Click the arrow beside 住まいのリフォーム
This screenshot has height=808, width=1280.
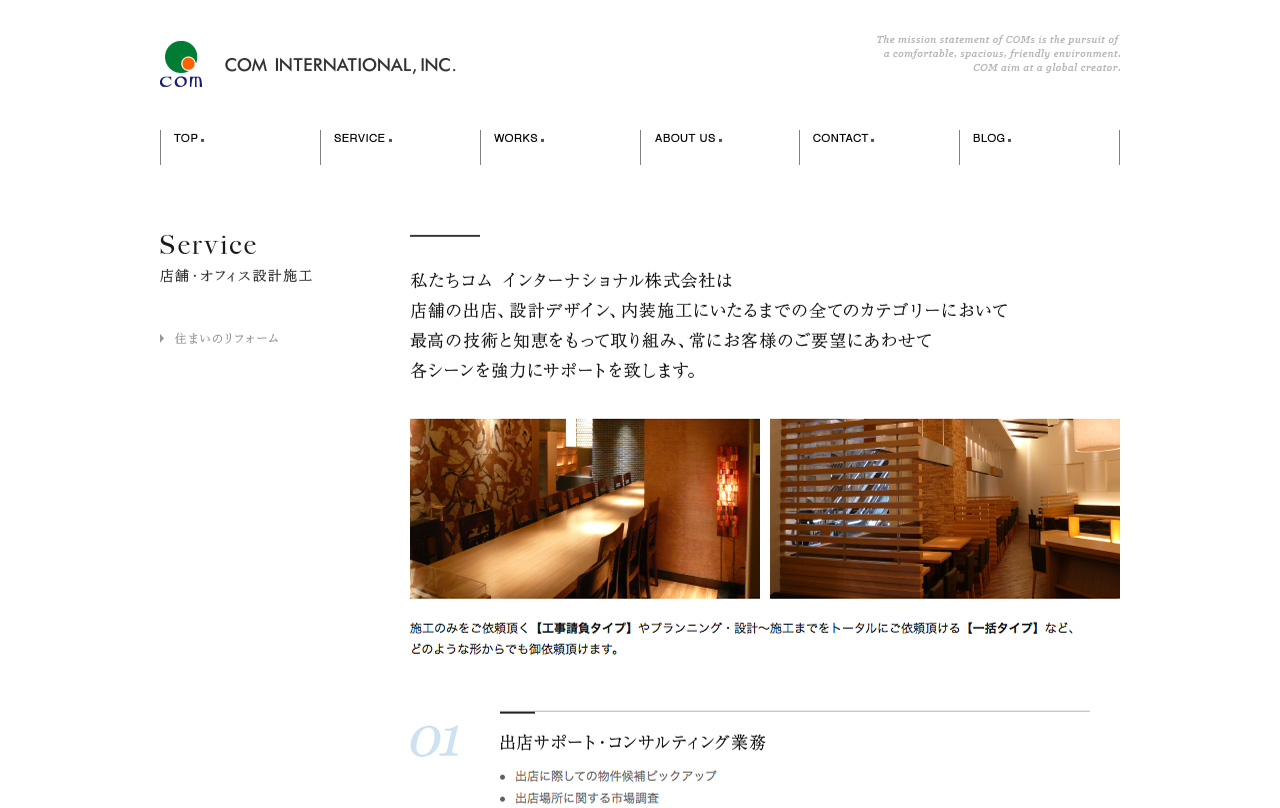coord(162,339)
